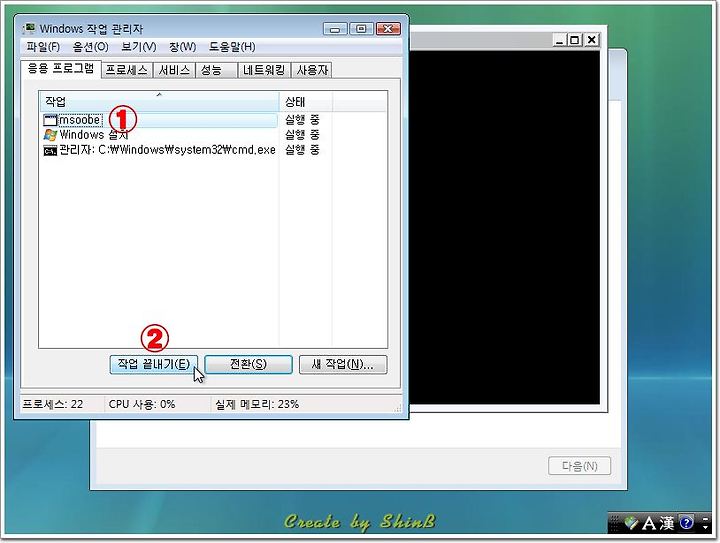Click 프로세스: 22 in the status bar
This screenshot has height=543, width=720.
(53, 404)
